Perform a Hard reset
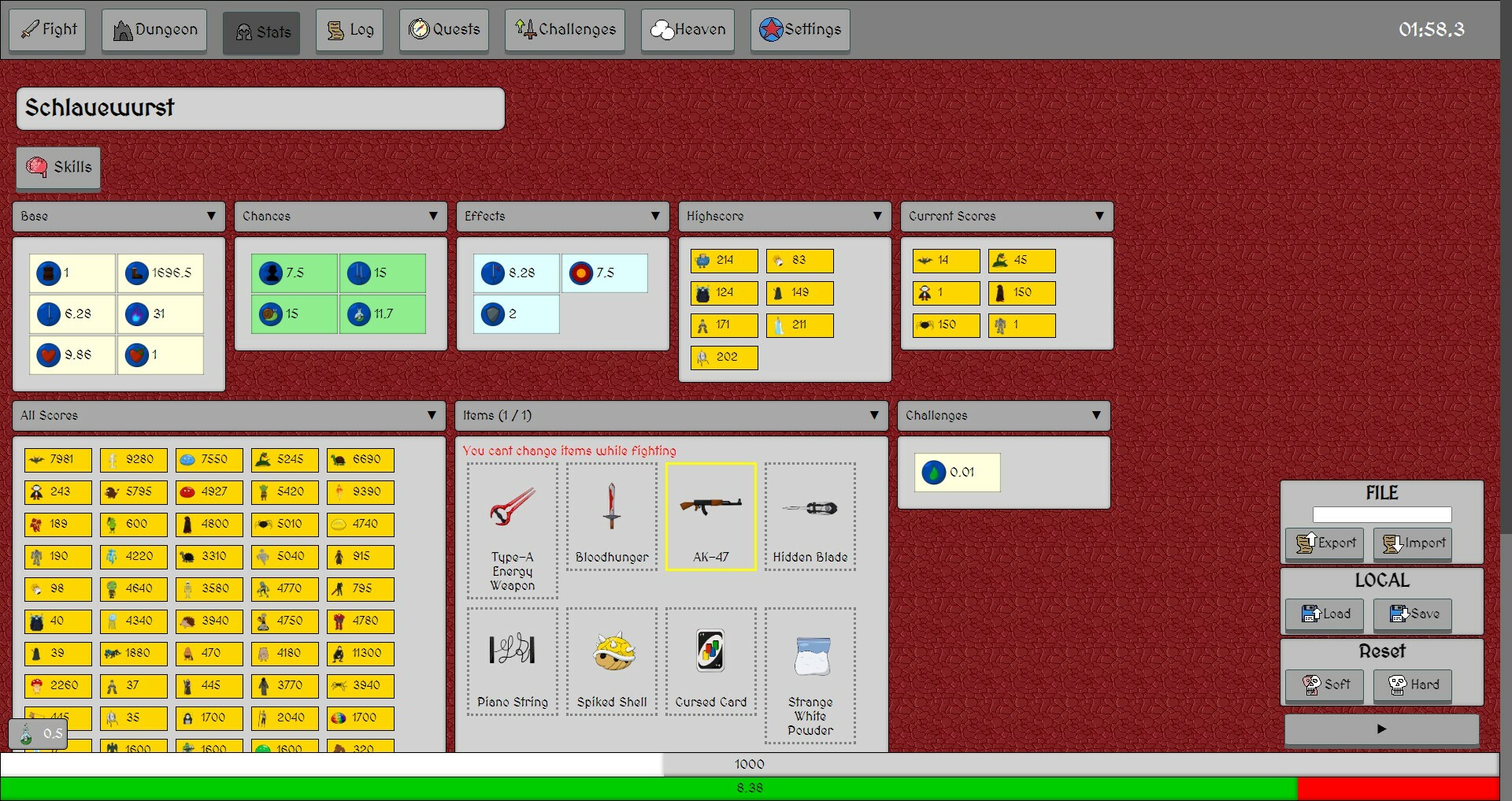Screen dimensions: 1512x801 [x=1412, y=685]
